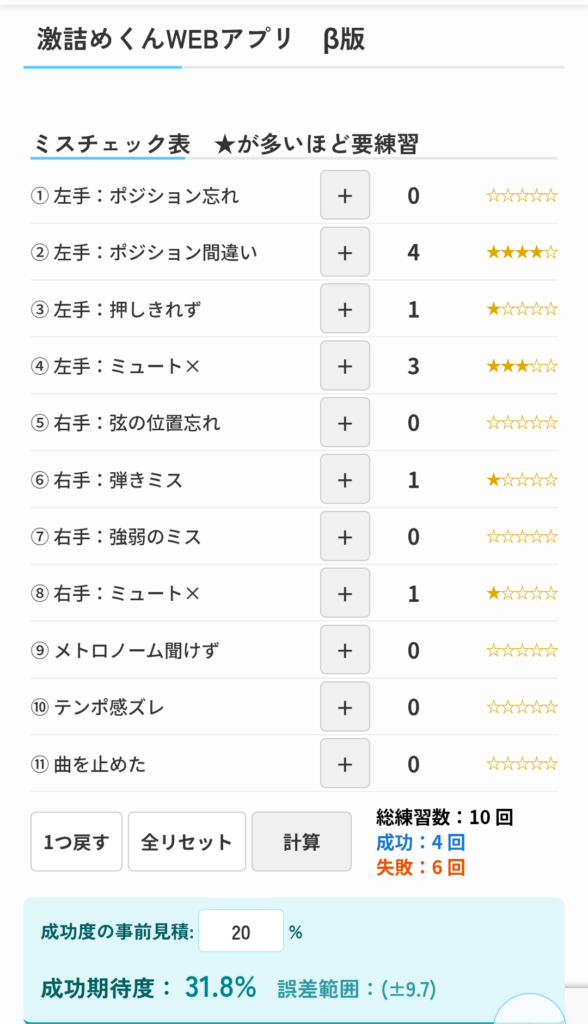Tap the empty stars for テンポ感ズレ
588x1024 pixels.
pos(519,706)
